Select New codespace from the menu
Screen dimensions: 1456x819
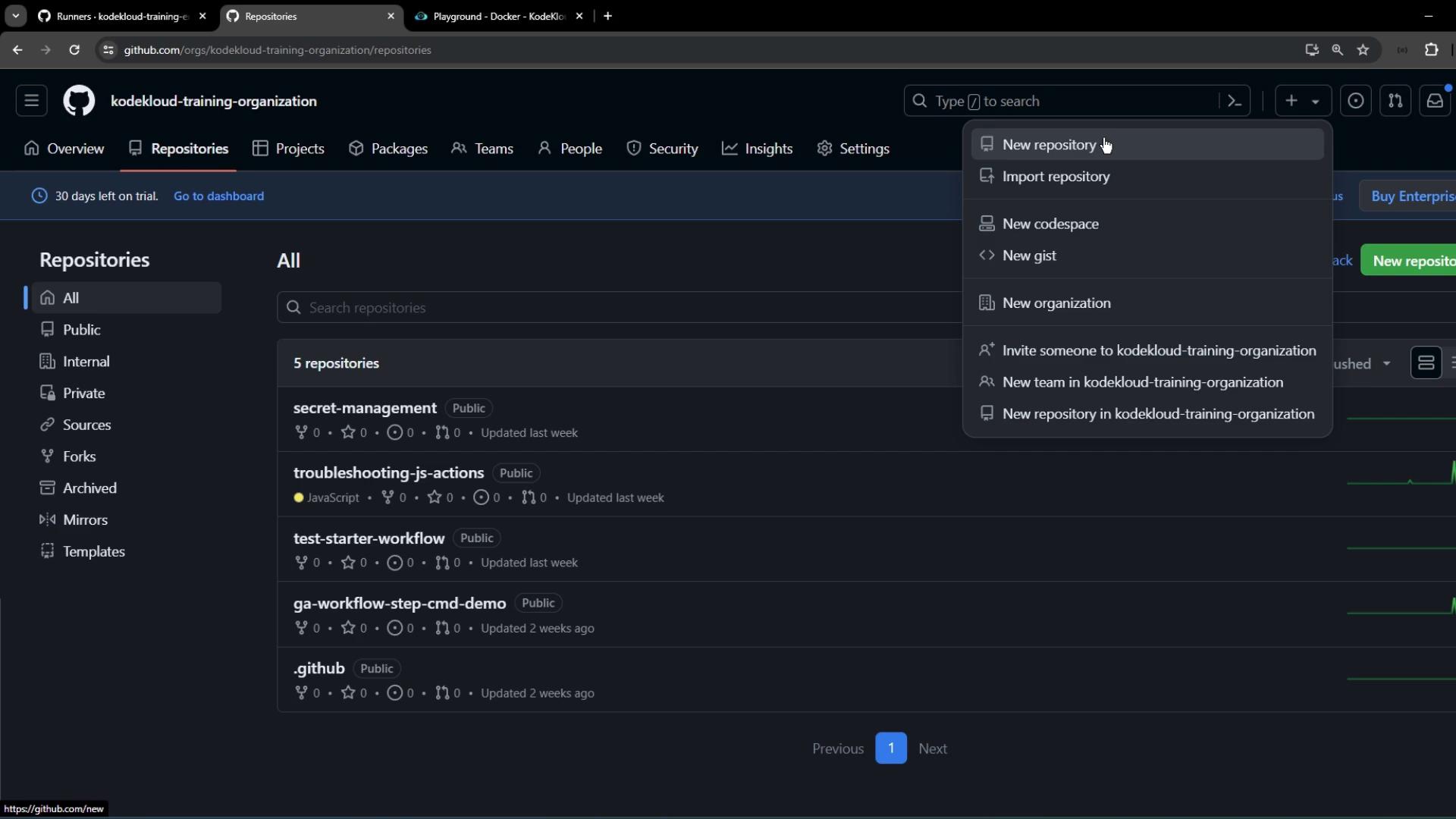point(1050,224)
